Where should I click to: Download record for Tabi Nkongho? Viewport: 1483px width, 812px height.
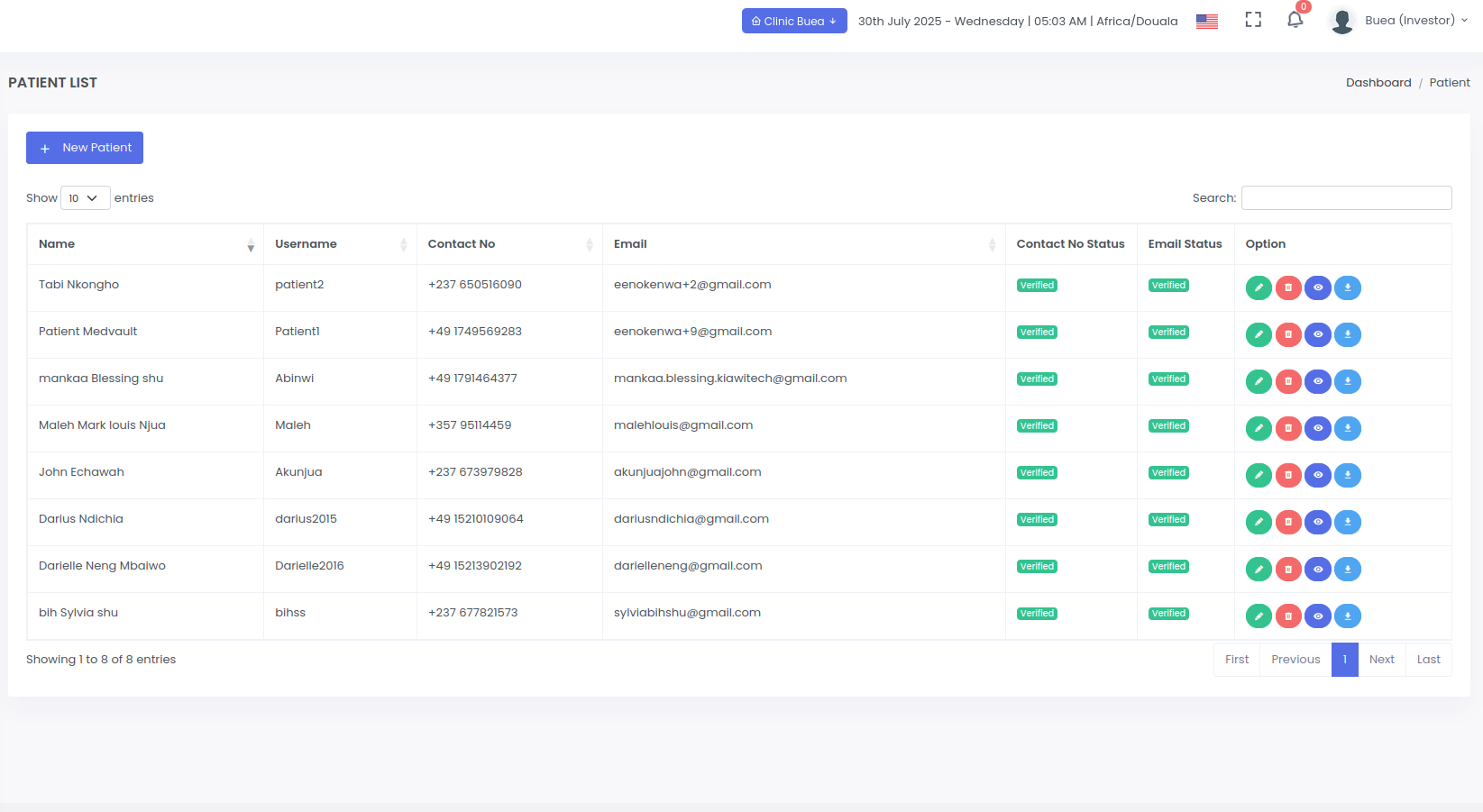click(1348, 287)
